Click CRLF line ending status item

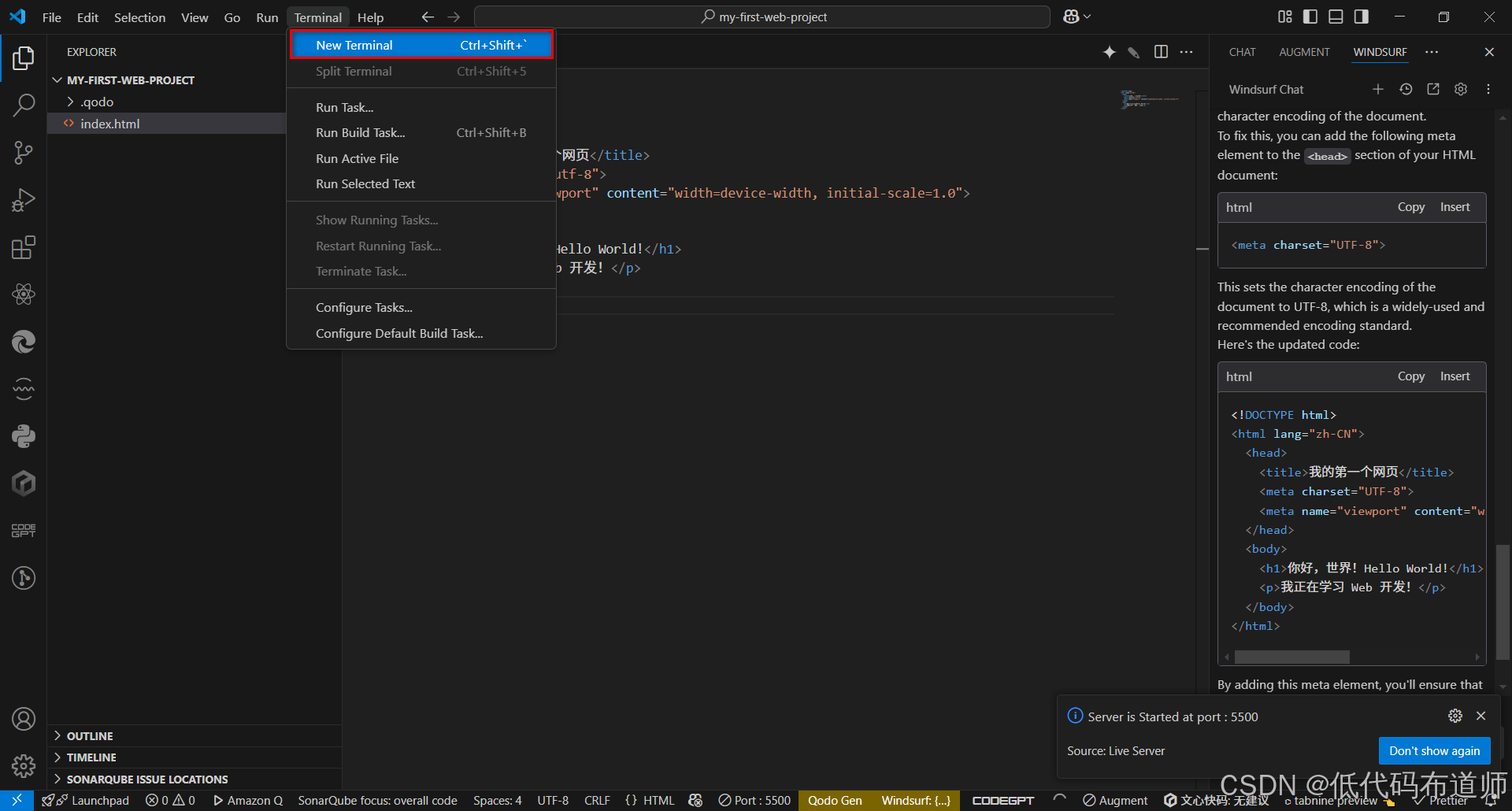597,800
